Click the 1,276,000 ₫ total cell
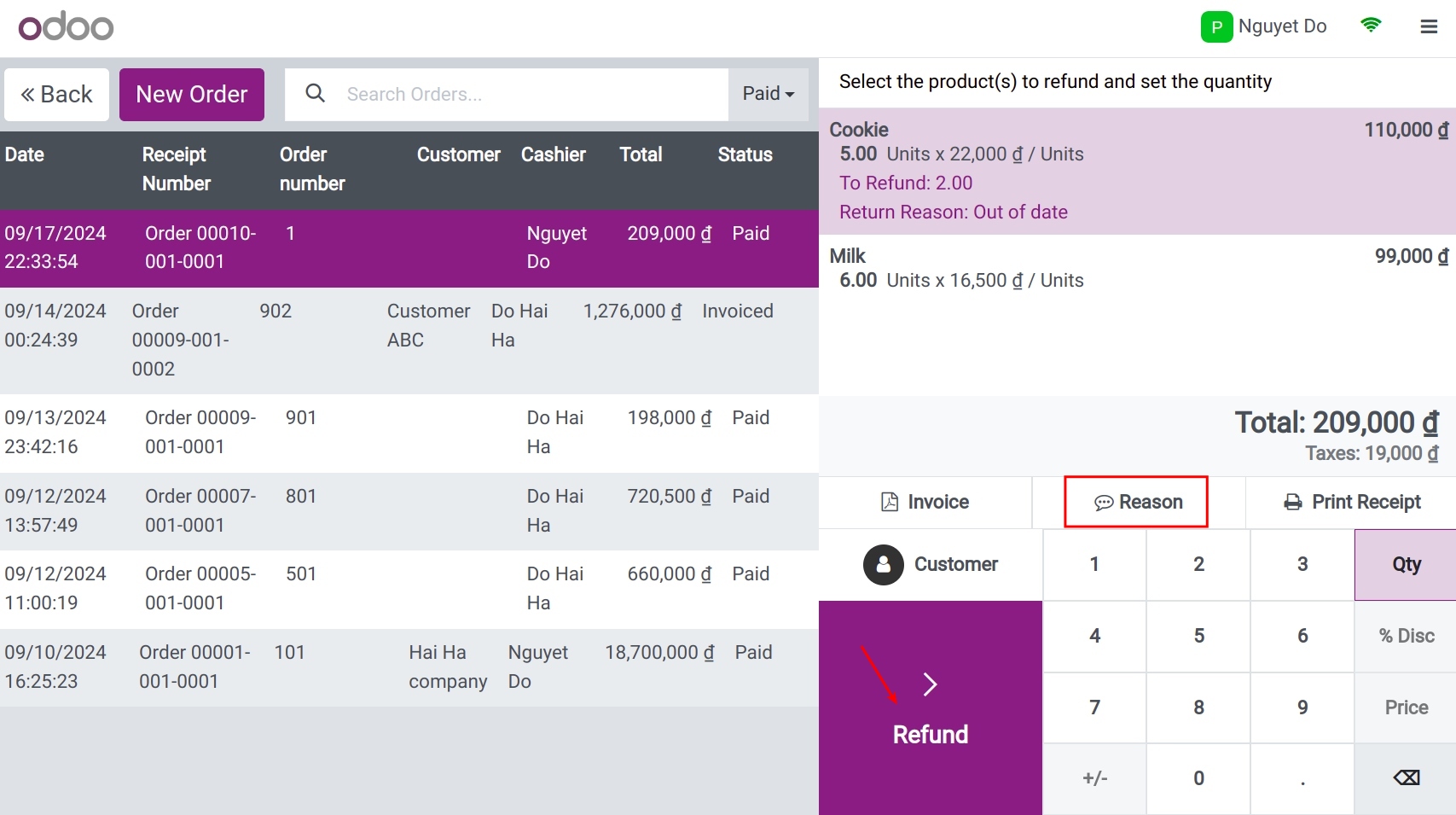Viewport: 1456px width, 815px height. [632, 311]
